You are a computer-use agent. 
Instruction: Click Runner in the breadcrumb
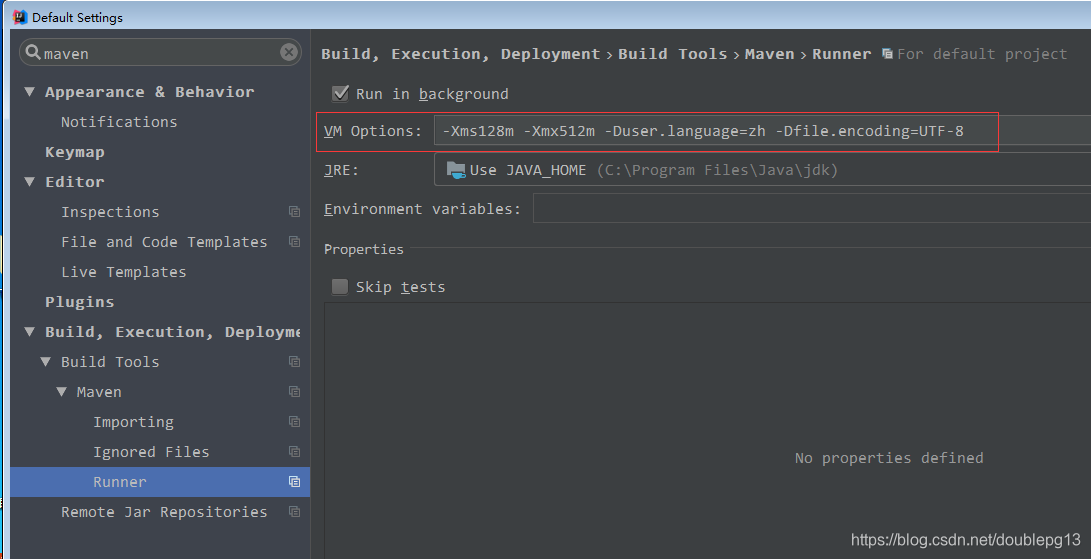pos(841,54)
